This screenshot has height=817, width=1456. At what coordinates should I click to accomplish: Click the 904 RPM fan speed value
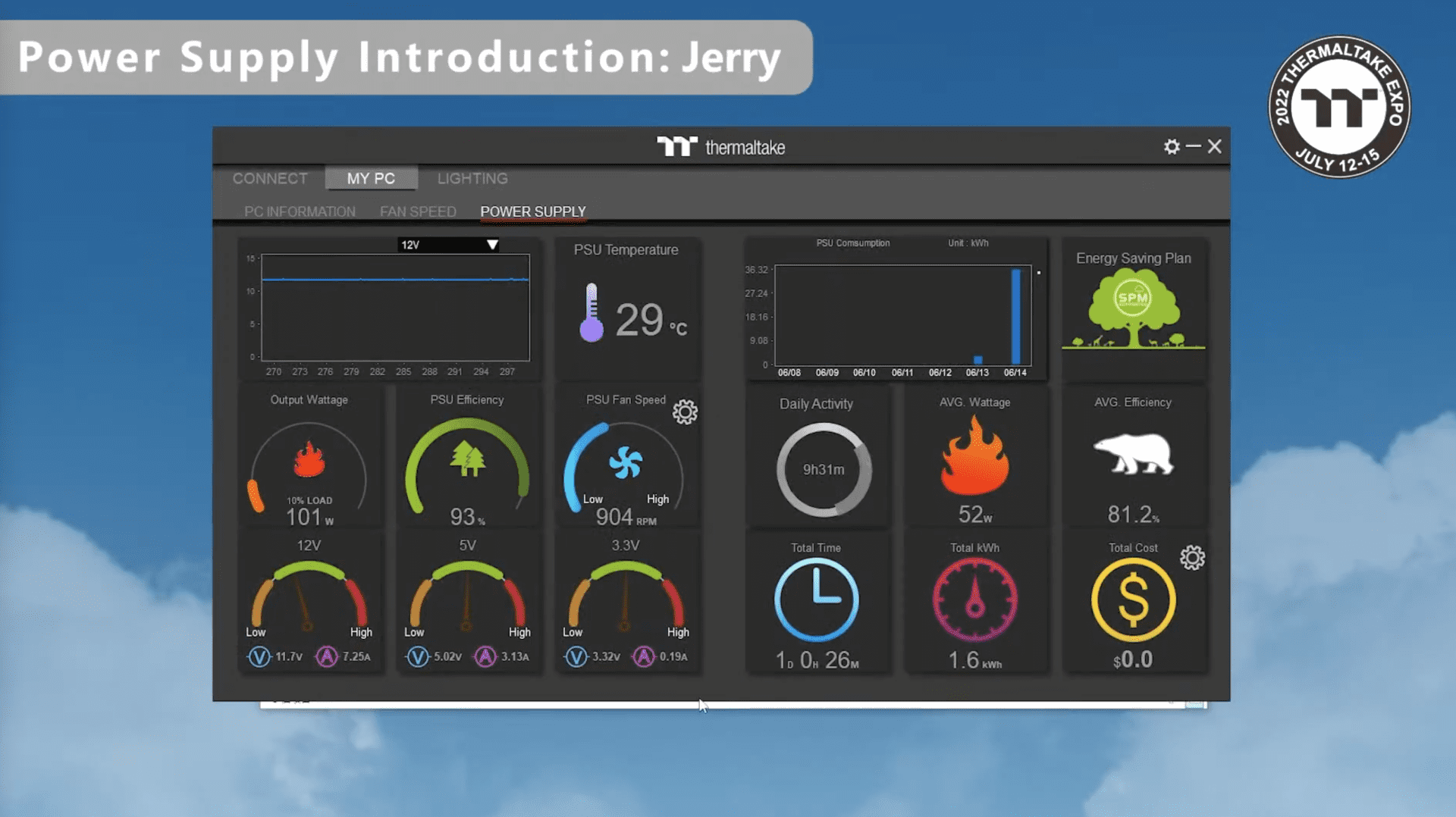(x=626, y=517)
